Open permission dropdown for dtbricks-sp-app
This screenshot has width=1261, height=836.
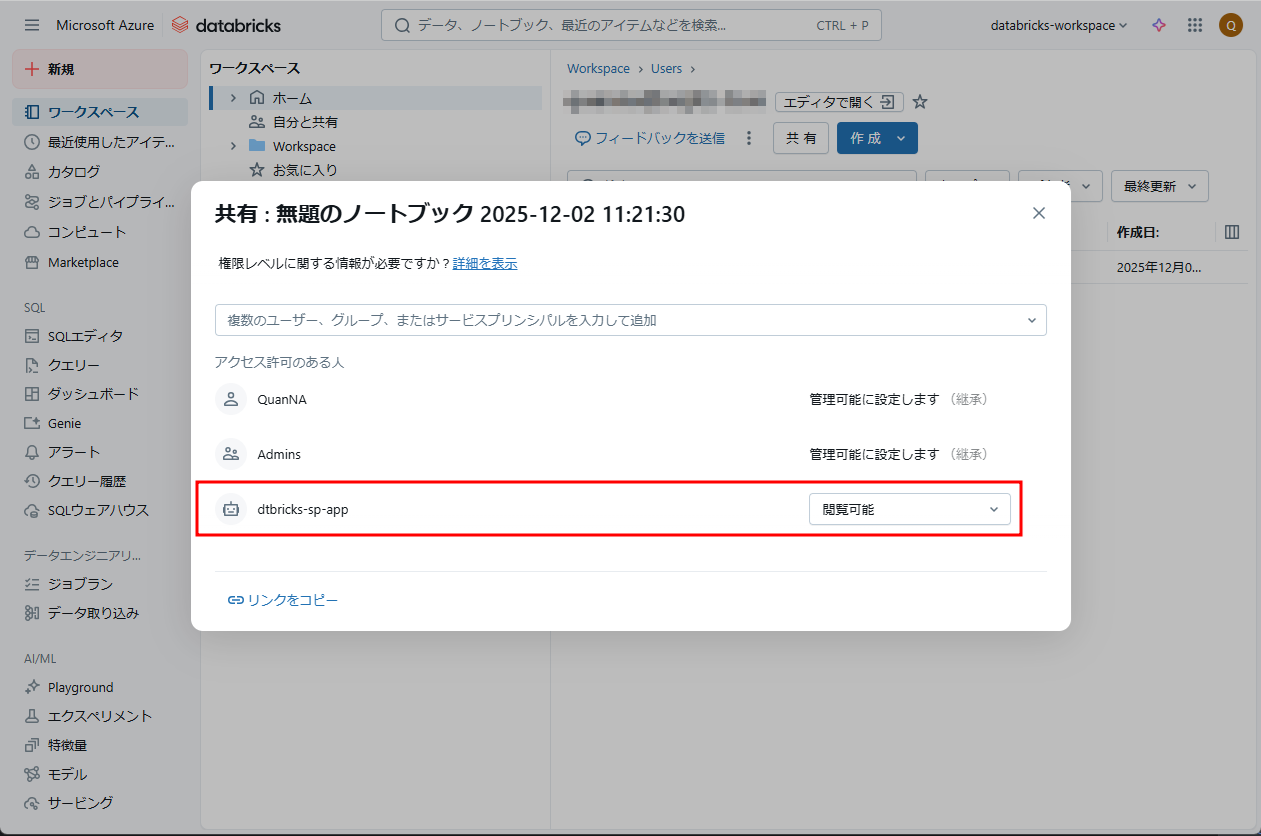tap(909, 509)
